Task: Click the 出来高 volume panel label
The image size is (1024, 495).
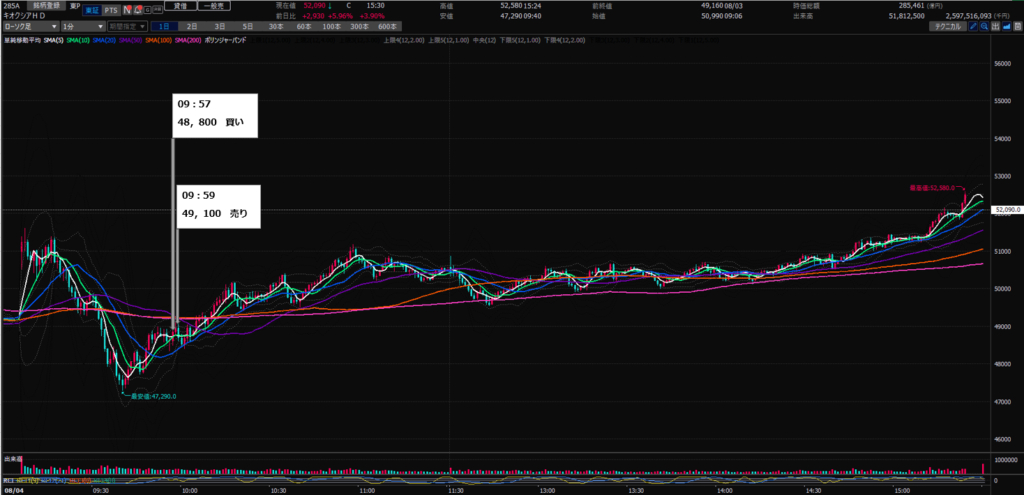Action: 12,459
